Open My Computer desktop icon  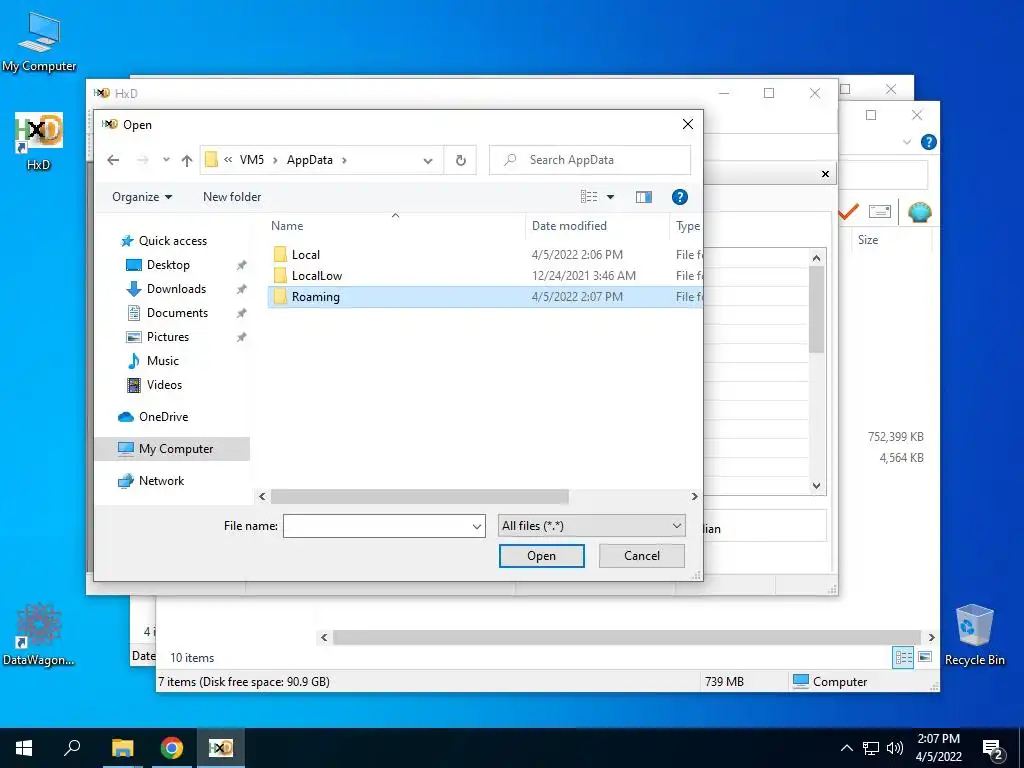tap(39, 42)
